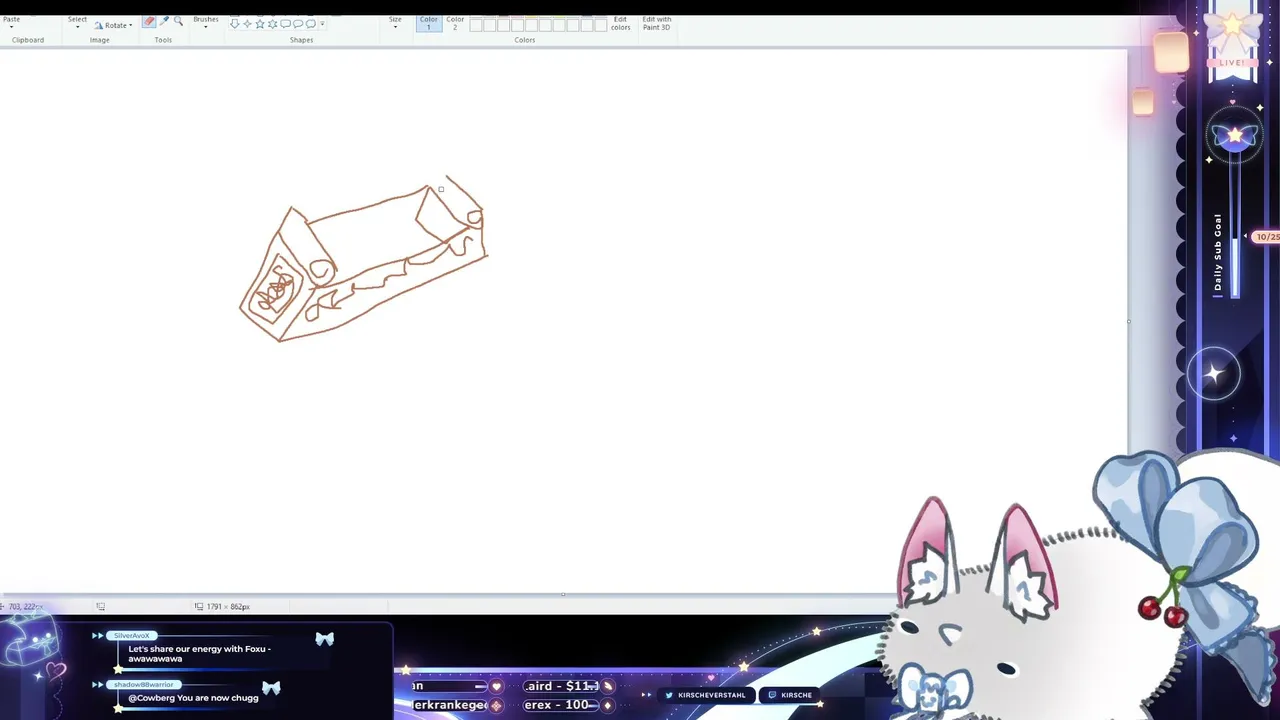Open the Size dropdown

coord(395,22)
